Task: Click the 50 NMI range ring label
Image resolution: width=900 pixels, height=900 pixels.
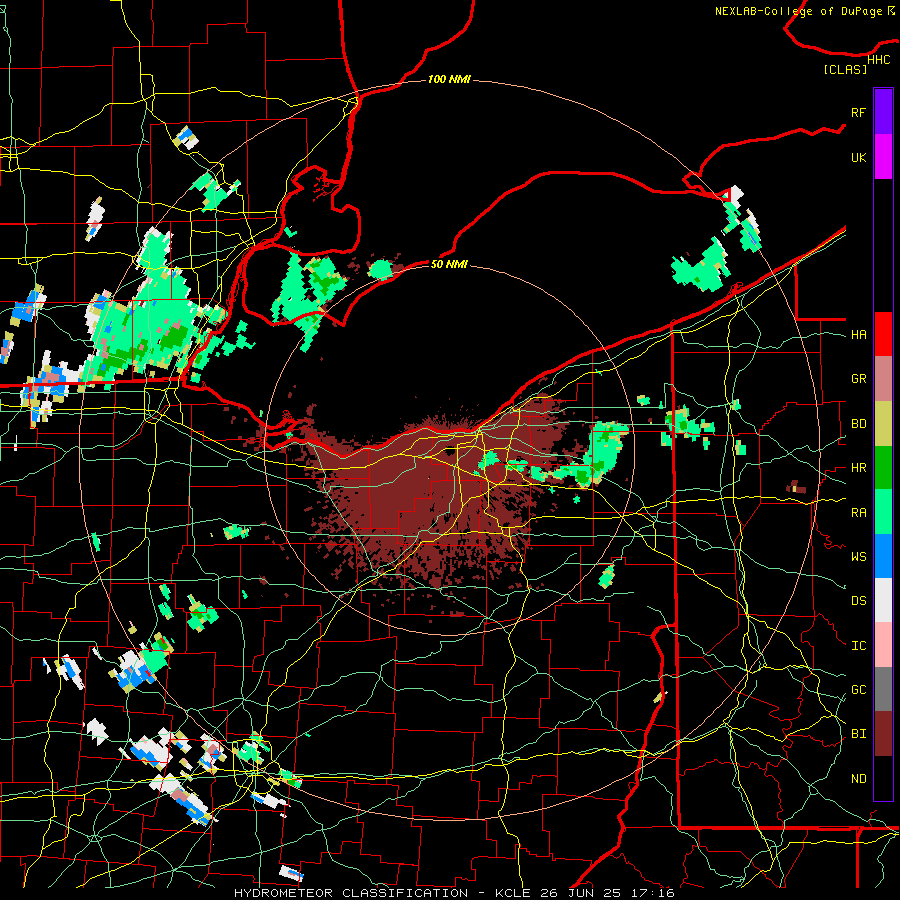Action: click(449, 264)
